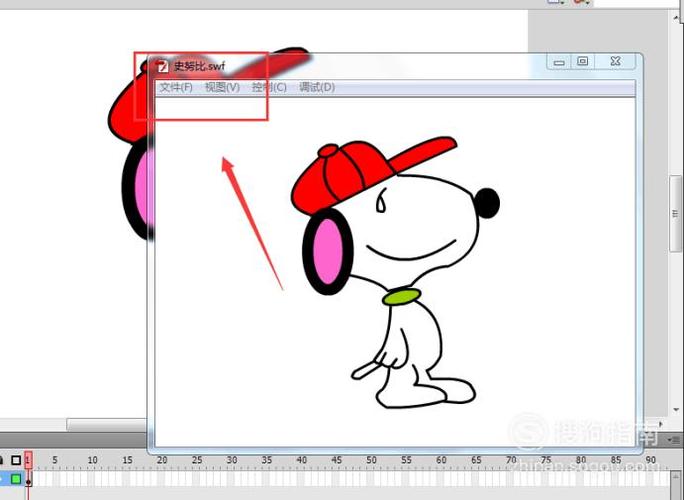684x500 pixels.
Task: Jump to frame 65 on timeline ruler
Action: pyautogui.click(x=476, y=460)
